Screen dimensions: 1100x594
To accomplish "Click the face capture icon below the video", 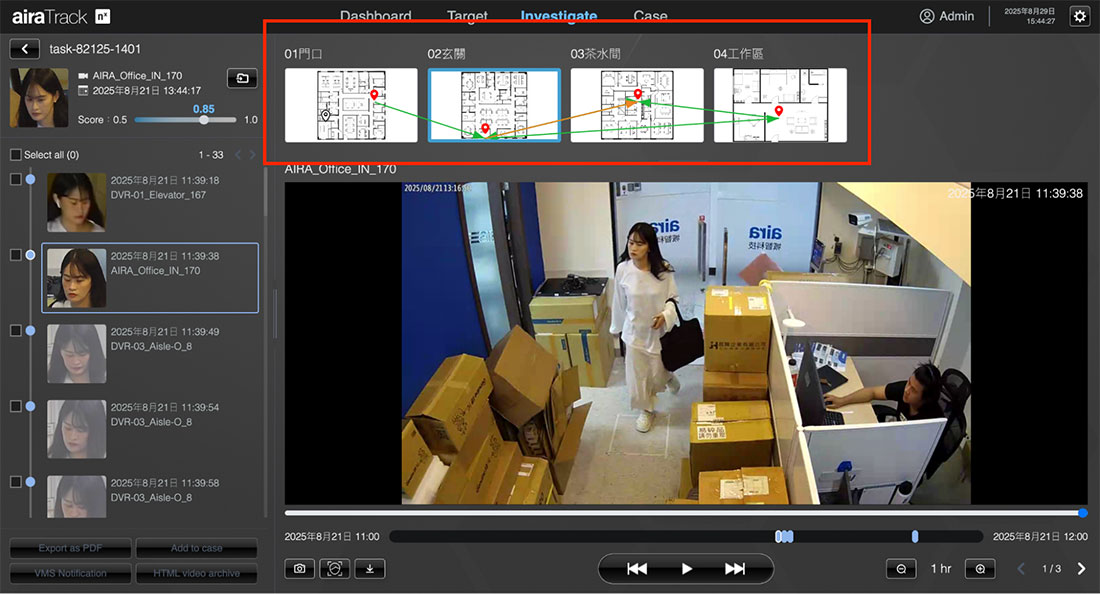I will tap(334, 568).
